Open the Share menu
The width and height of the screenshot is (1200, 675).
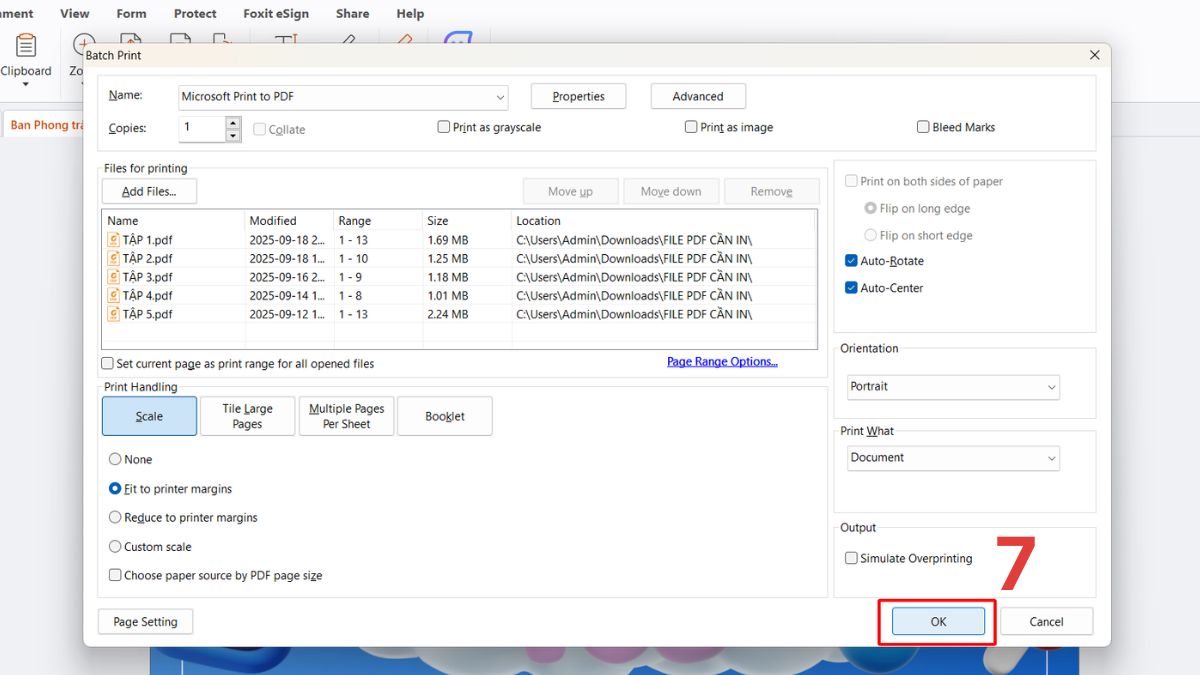pyautogui.click(x=352, y=14)
